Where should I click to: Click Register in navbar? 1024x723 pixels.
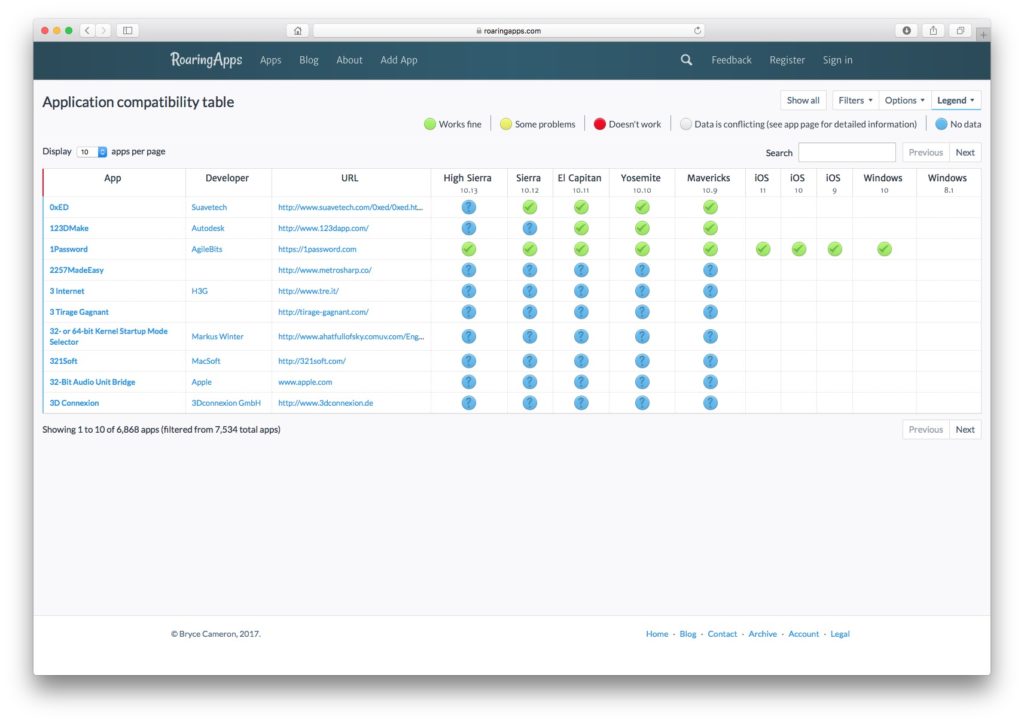click(787, 59)
